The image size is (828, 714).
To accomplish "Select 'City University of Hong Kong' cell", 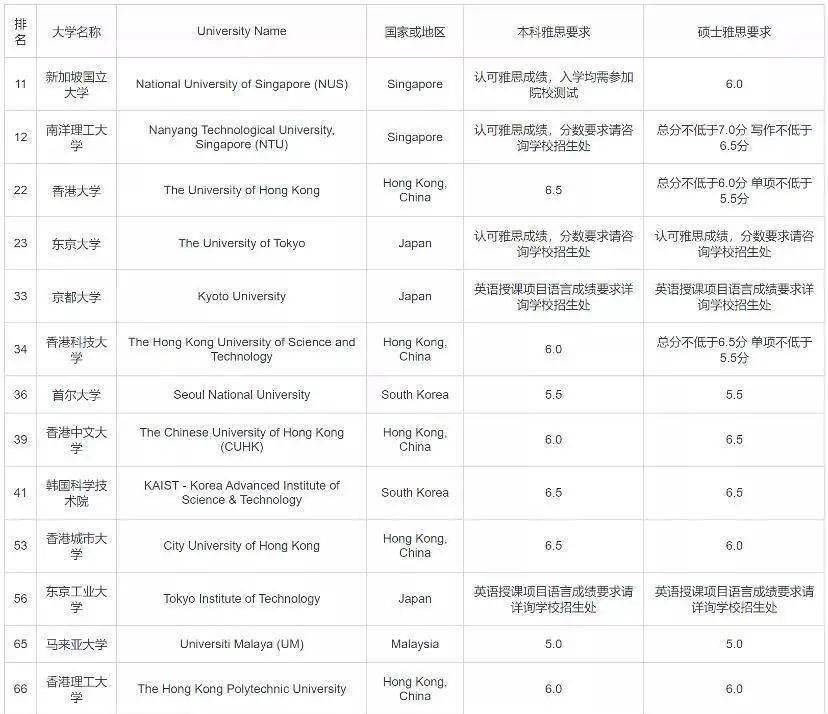I will coord(241,546).
